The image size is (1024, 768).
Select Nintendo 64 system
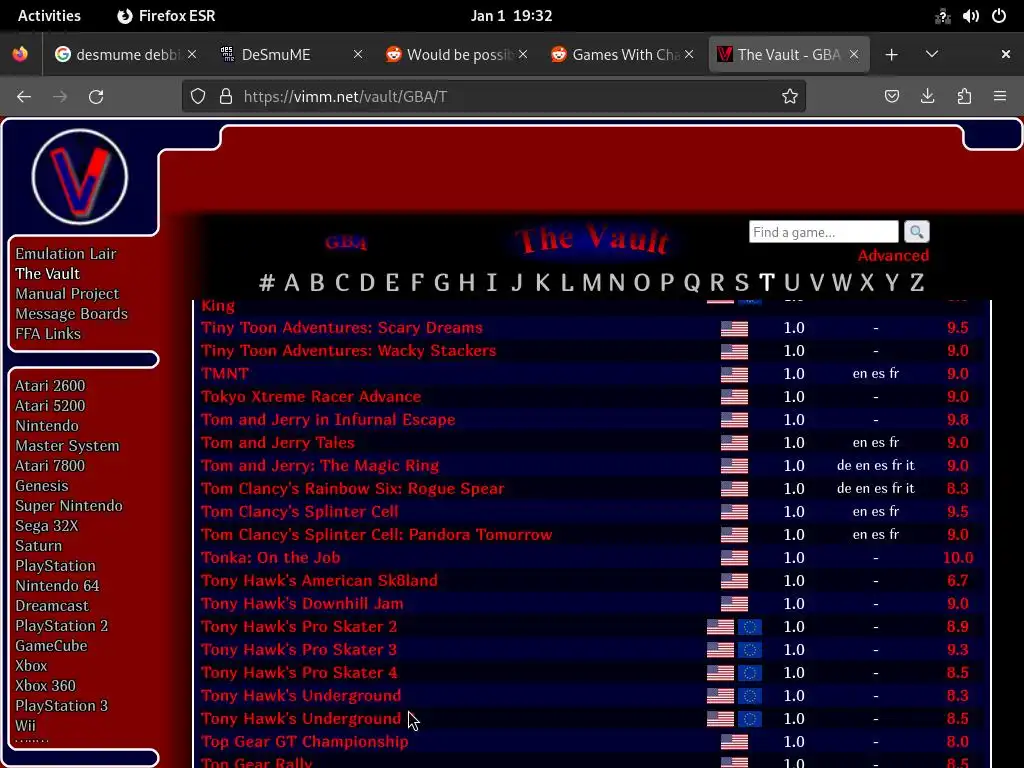coord(57,586)
